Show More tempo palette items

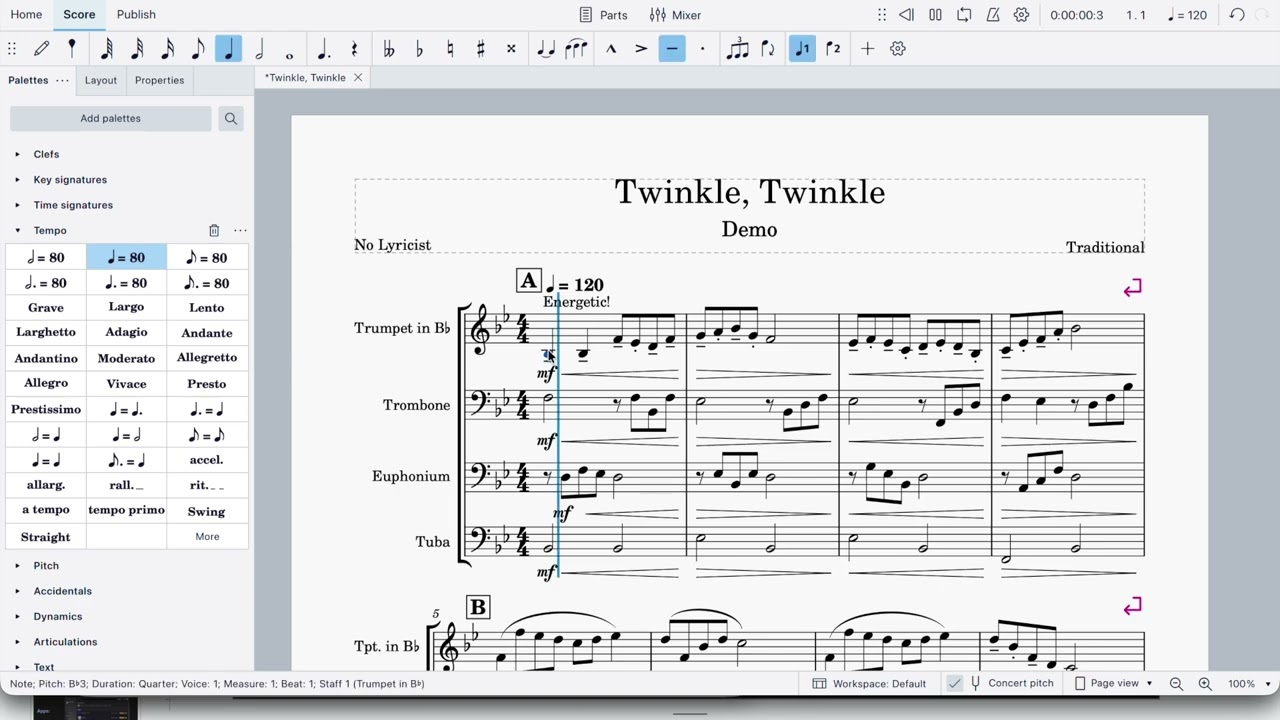pyautogui.click(x=207, y=537)
